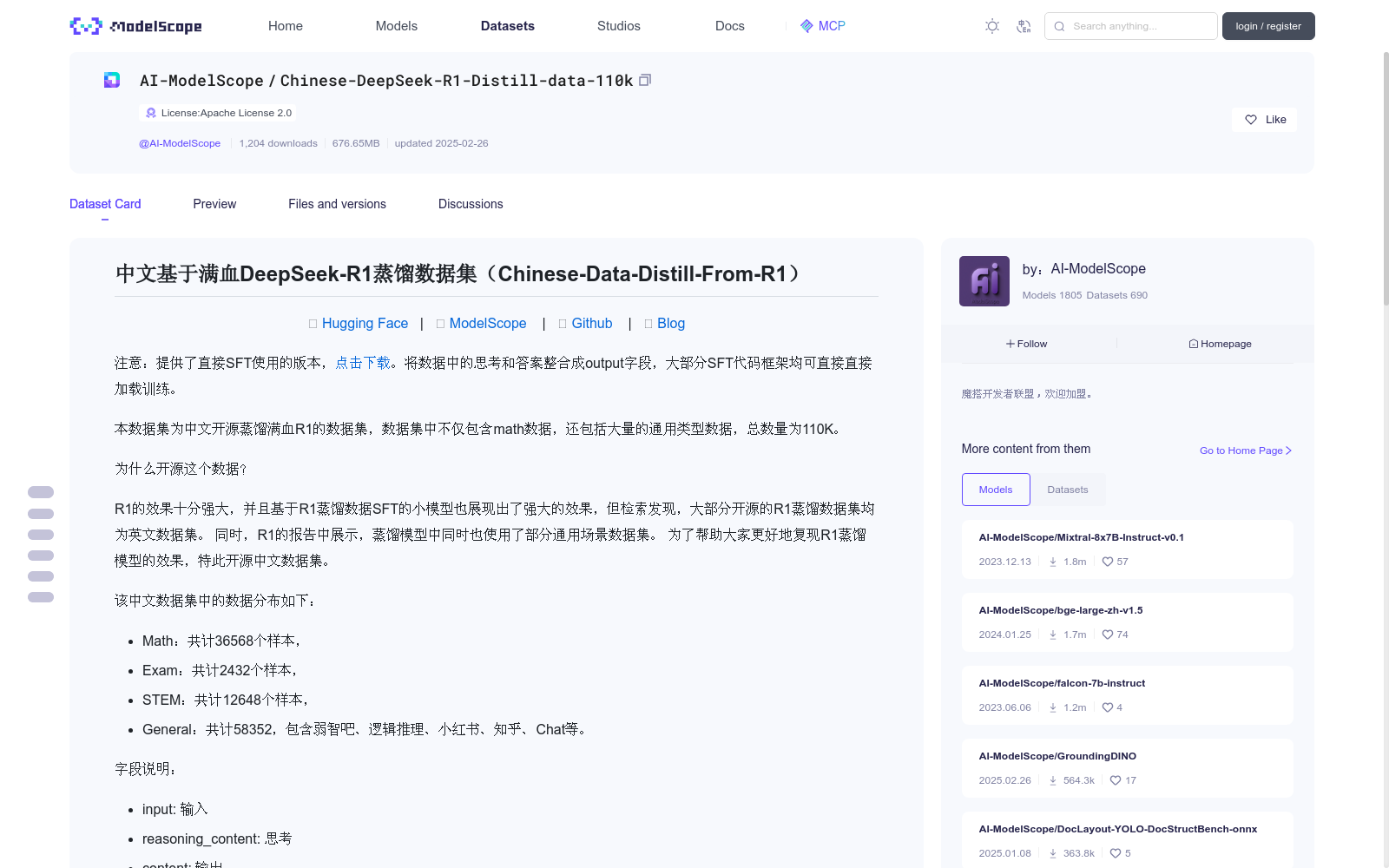Click the dataset avatar icon next to AI-ModelScope
Image resolution: width=1389 pixels, height=868 pixels.
click(112, 80)
